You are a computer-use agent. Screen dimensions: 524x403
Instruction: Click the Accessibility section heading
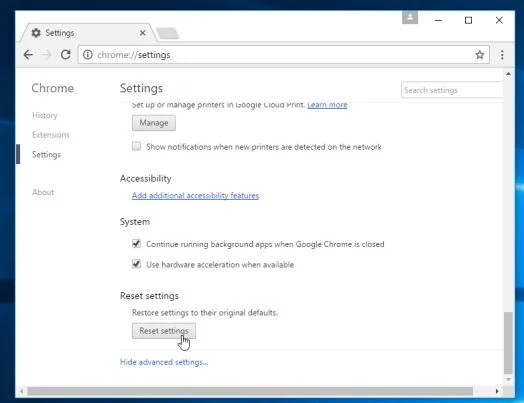coord(146,178)
